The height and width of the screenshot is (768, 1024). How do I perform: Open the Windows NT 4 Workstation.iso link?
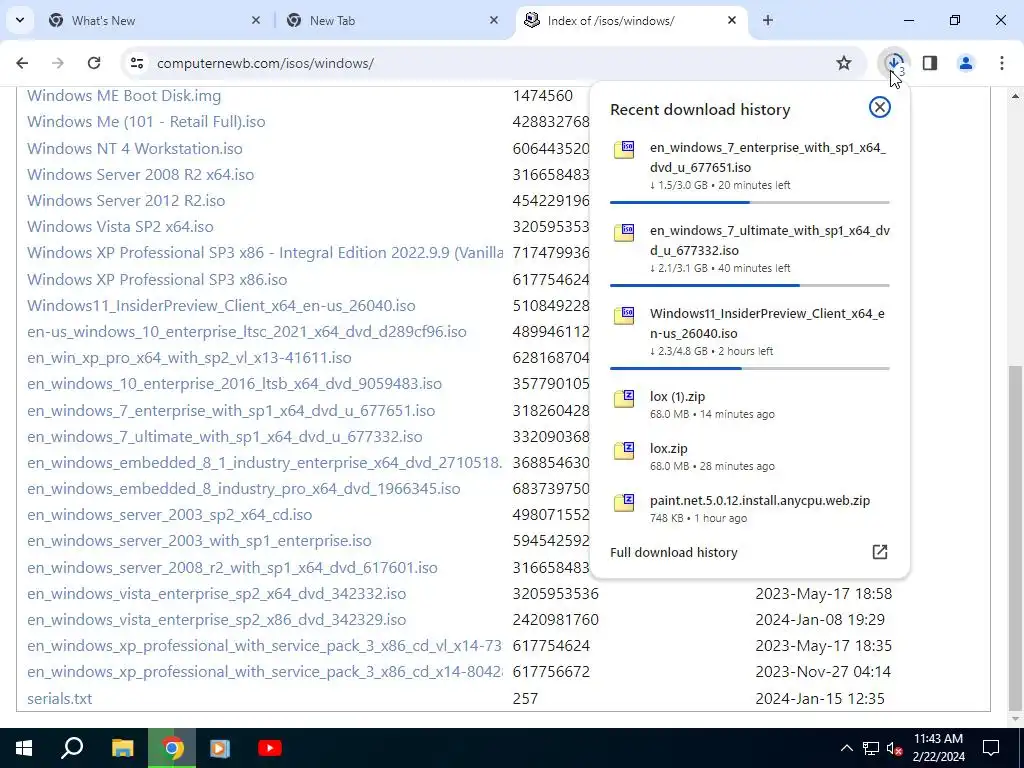[x=135, y=148]
